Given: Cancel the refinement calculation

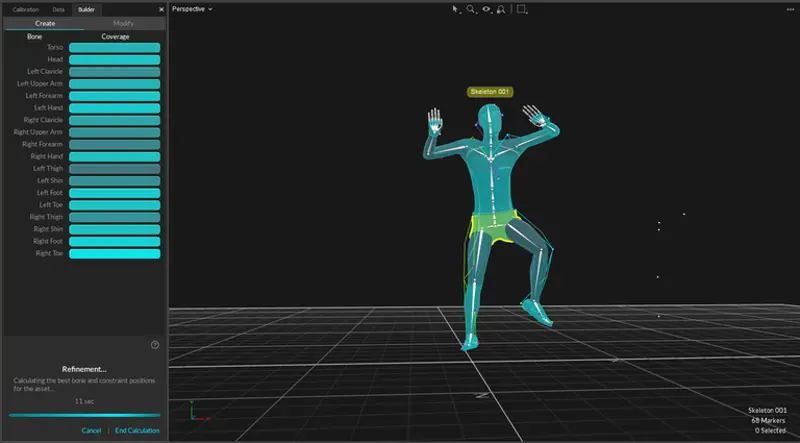Looking at the screenshot, I should 91,431.
